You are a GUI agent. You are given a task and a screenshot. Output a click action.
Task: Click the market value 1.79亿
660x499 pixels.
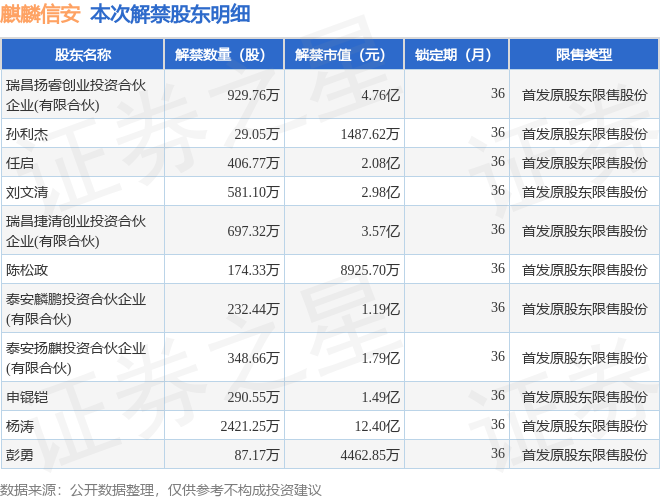tap(380, 358)
